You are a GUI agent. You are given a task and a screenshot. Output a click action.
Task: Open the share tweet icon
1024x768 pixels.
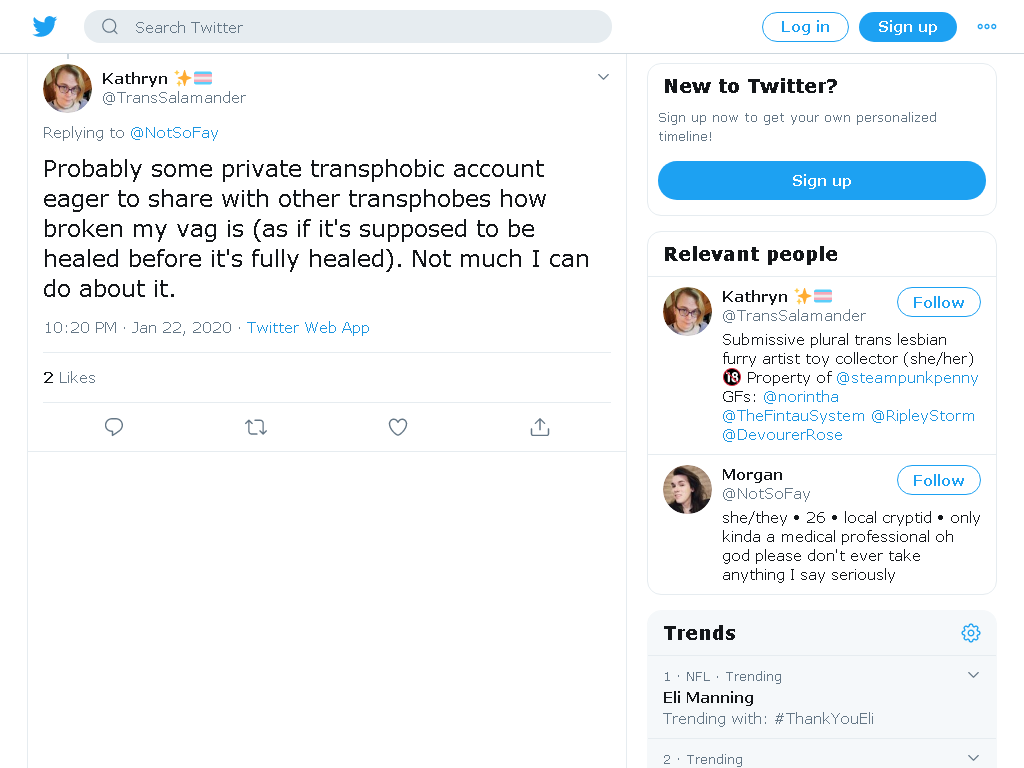[539, 427]
